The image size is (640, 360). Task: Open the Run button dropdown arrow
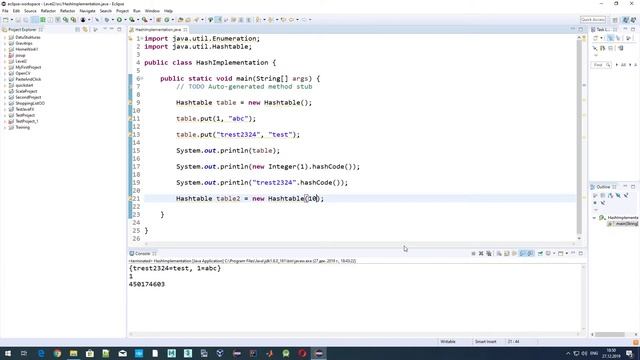(124, 20)
